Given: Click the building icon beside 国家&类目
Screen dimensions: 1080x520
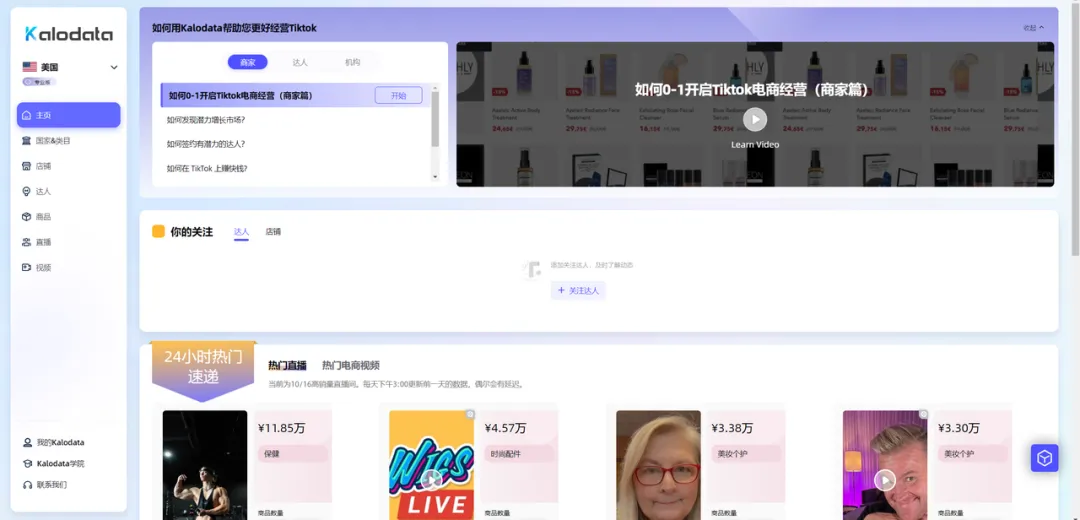Looking at the screenshot, I should point(27,141).
